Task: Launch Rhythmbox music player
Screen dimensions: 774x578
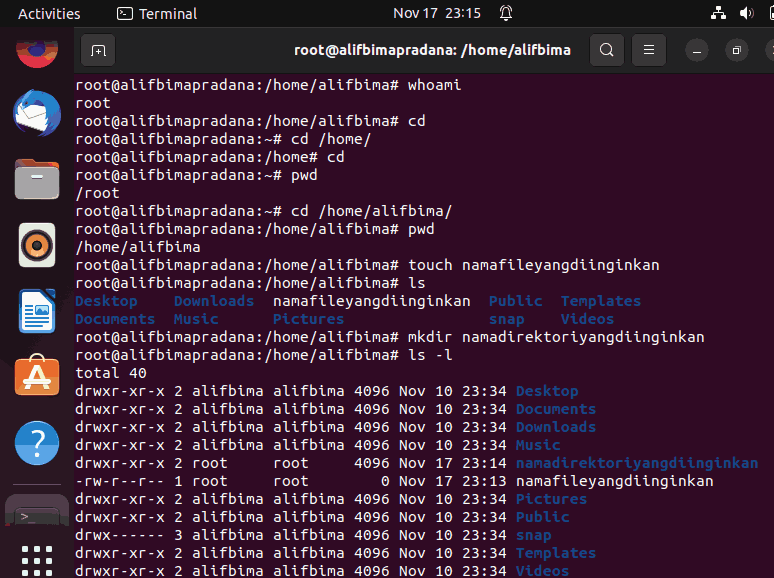Action: [37, 245]
